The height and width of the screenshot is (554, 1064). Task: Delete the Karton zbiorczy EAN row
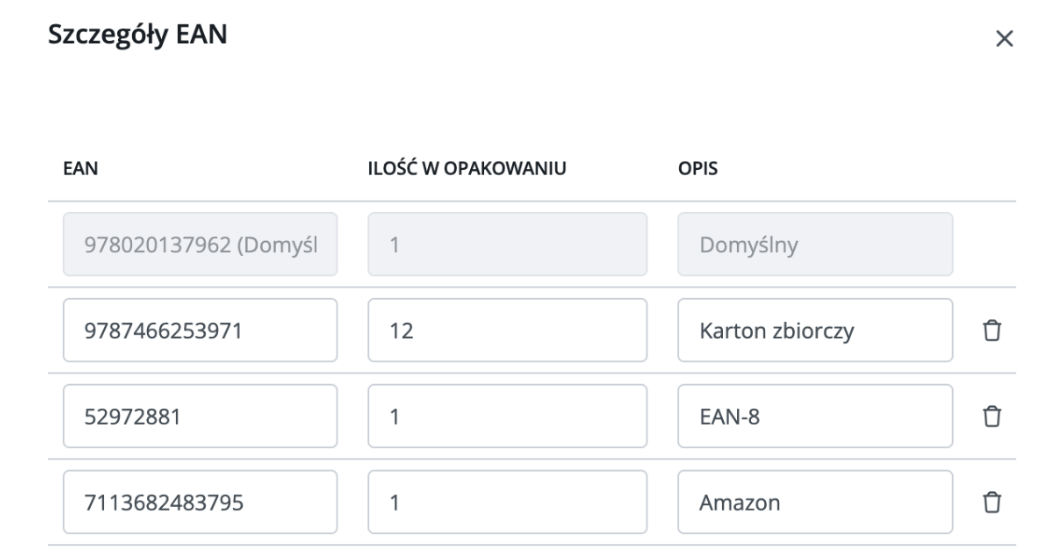(x=991, y=330)
